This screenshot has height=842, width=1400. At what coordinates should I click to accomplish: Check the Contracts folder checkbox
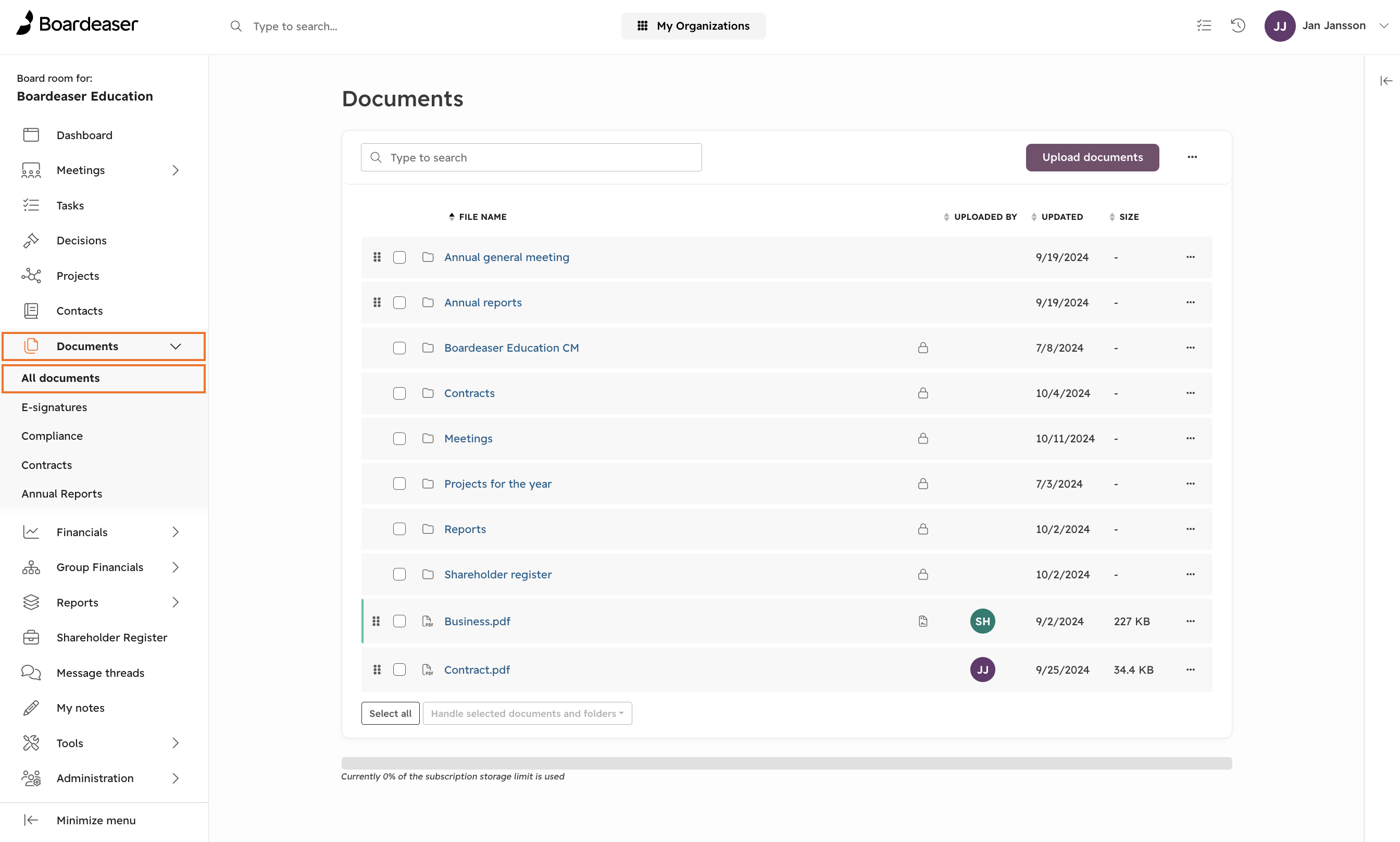(x=399, y=393)
